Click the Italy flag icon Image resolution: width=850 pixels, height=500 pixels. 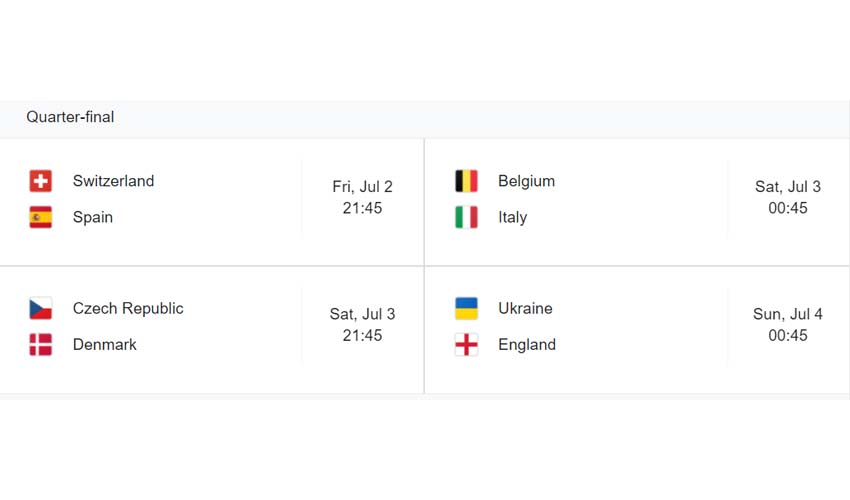[466, 217]
